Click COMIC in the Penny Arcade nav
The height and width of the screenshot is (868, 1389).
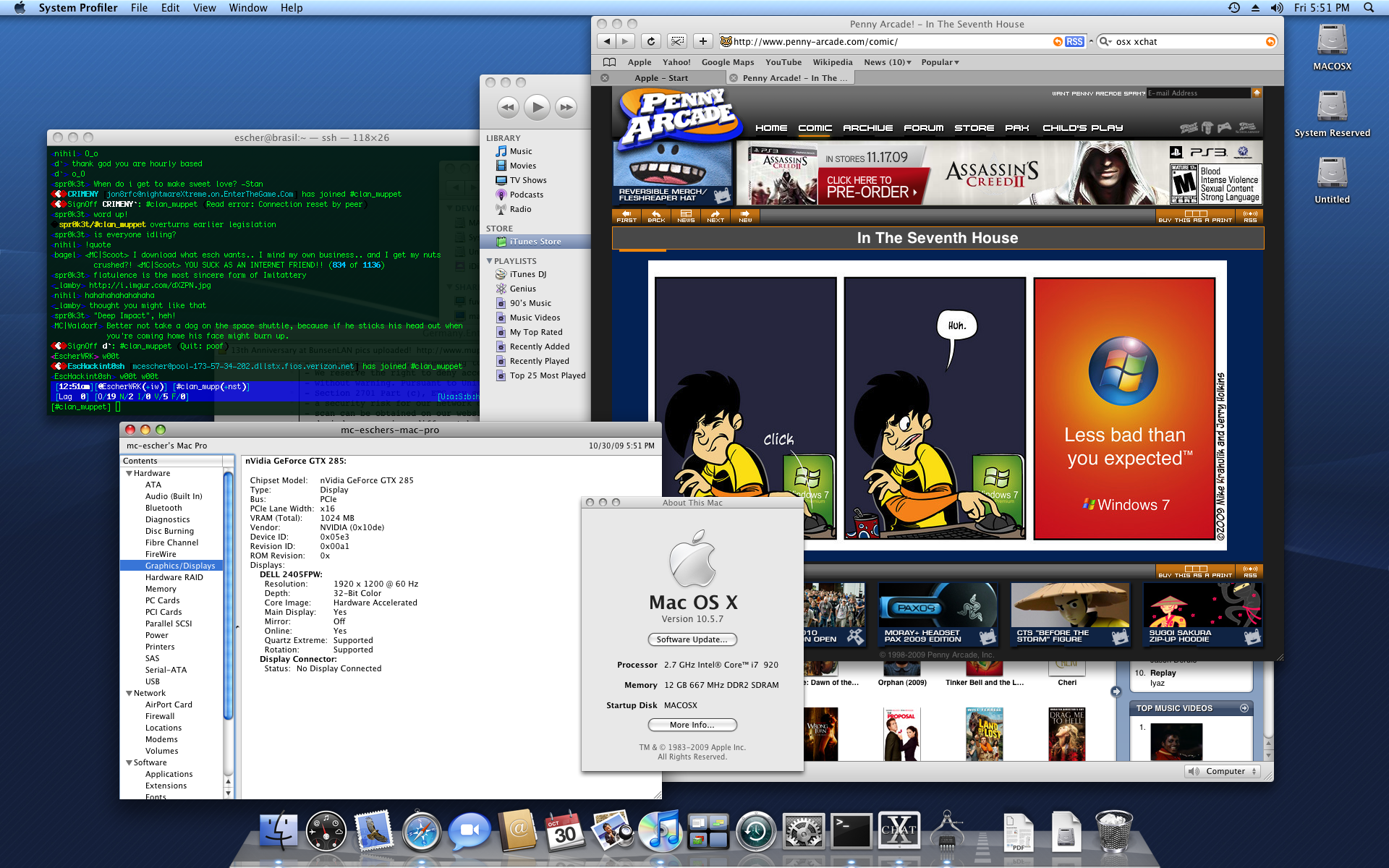point(815,128)
